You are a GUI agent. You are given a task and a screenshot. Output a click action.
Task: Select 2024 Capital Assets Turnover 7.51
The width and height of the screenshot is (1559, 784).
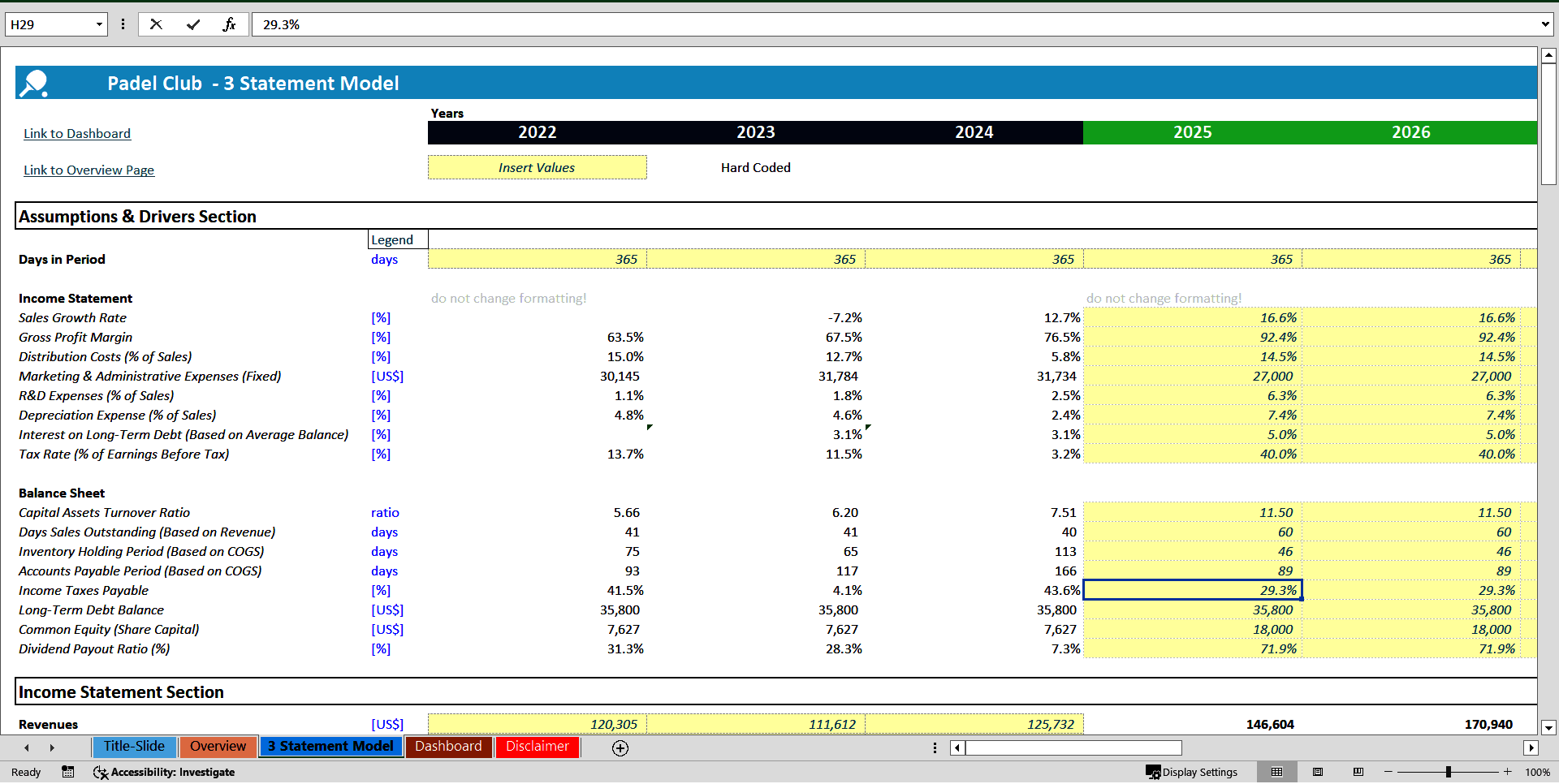pos(974,512)
